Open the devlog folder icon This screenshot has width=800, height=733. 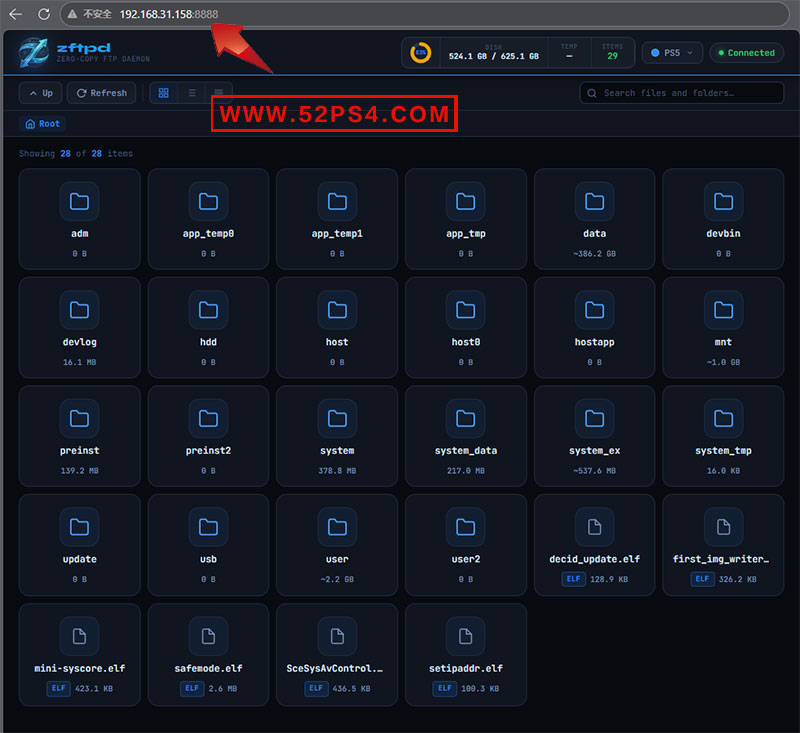point(80,310)
